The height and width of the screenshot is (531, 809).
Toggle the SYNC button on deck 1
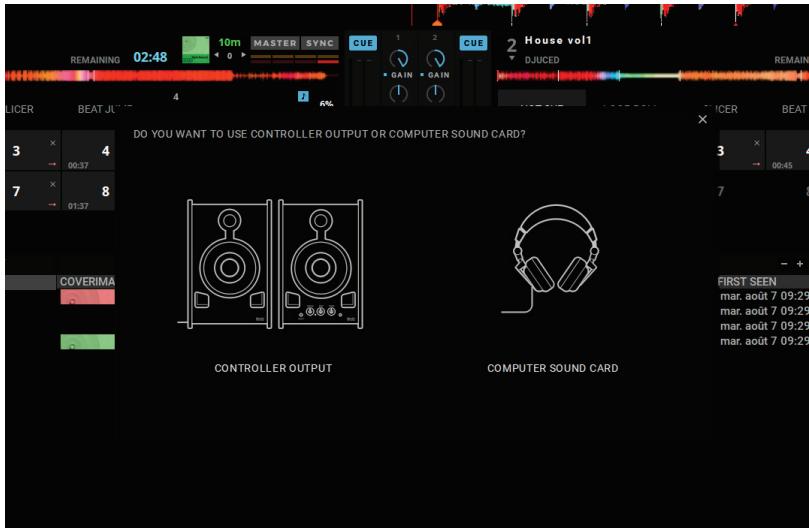(320, 43)
